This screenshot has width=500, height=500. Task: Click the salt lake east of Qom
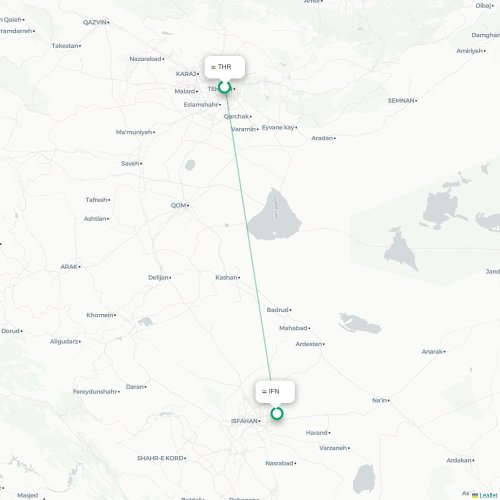coord(275,216)
